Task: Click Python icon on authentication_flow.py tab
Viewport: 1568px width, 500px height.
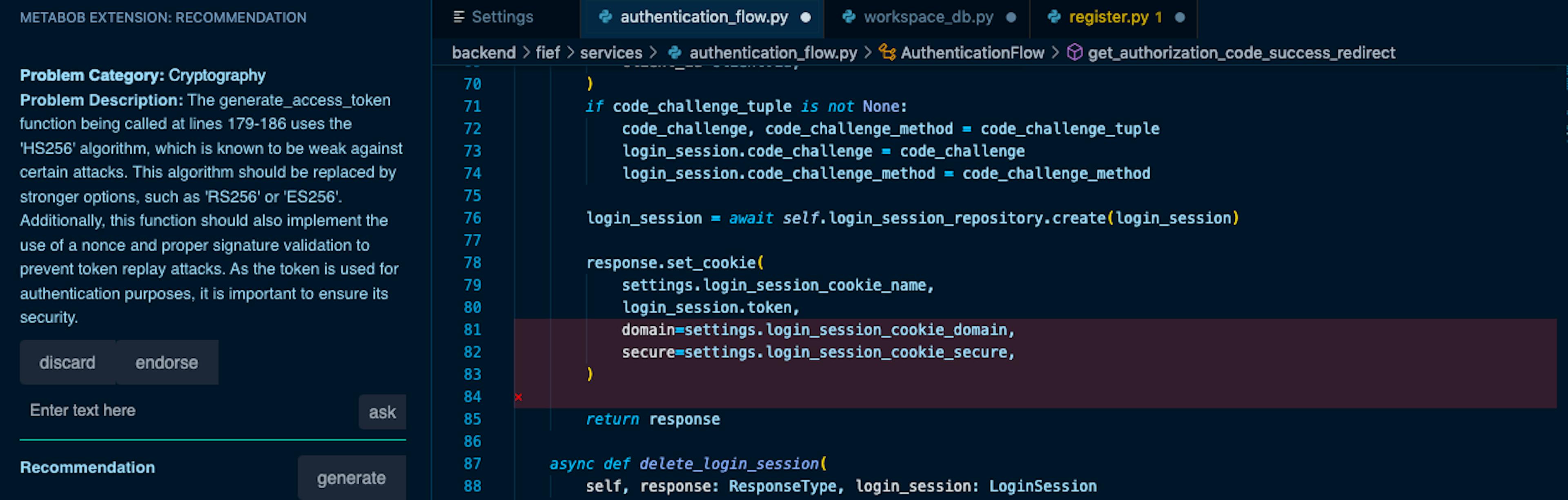Action: (x=605, y=17)
